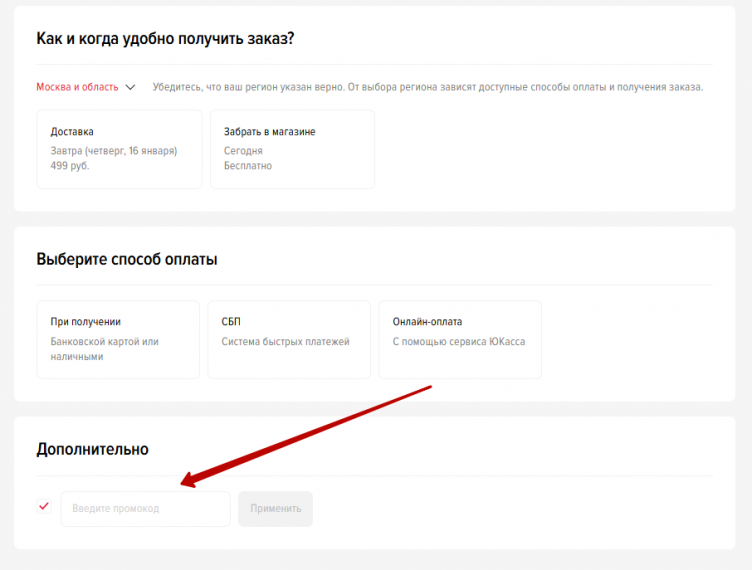
Task: Select Онлайн-оплата payment option title
Action: [427, 322]
